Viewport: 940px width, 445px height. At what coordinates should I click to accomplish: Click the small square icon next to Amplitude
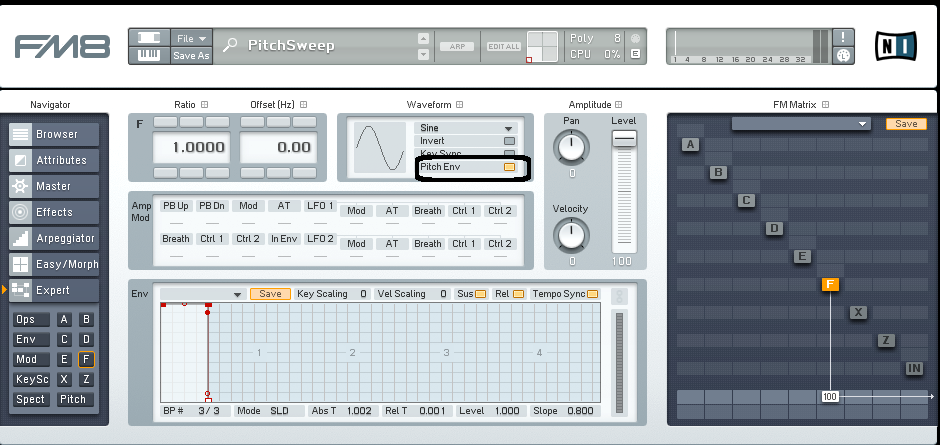coord(619,104)
